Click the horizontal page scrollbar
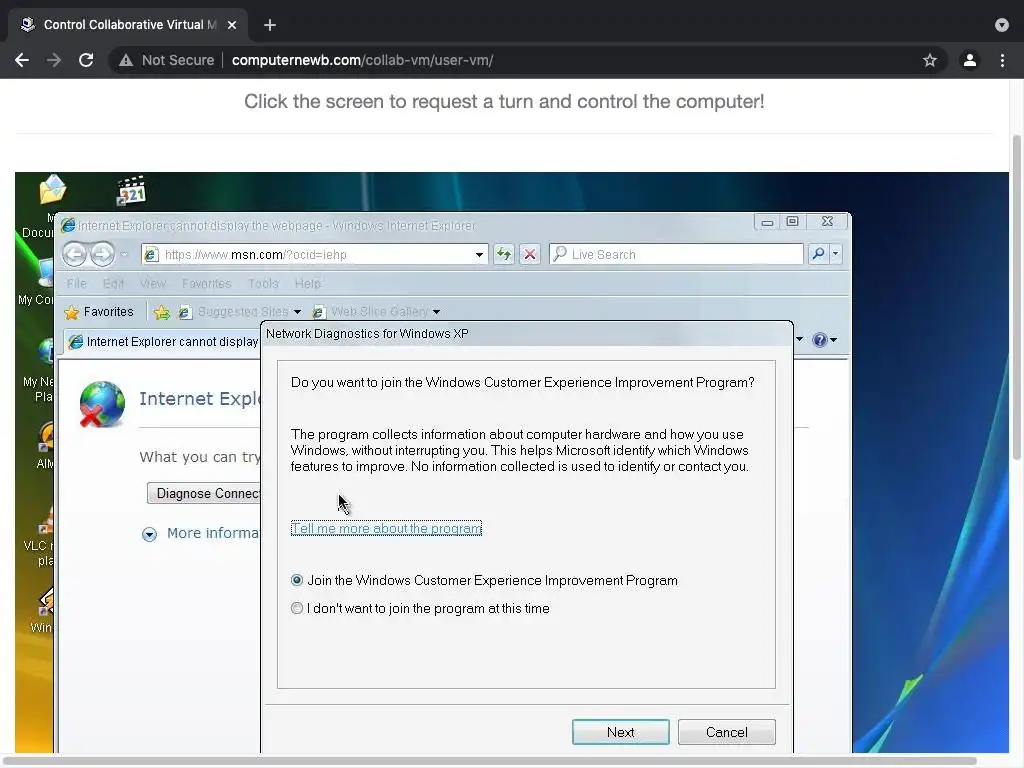This screenshot has width=1024, height=768. click(490, 761)
